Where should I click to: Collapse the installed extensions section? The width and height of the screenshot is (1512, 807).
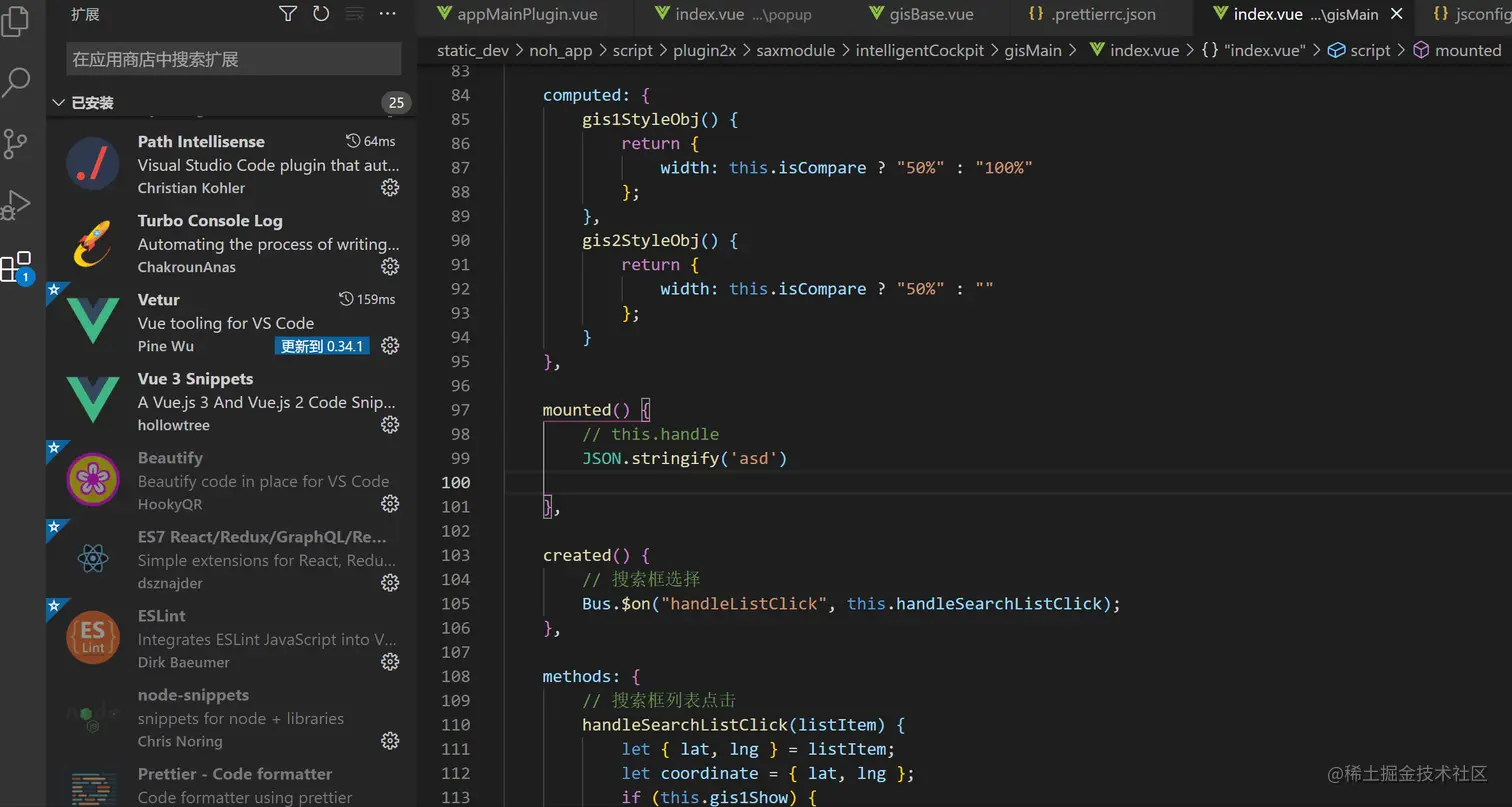coord(58,103)
